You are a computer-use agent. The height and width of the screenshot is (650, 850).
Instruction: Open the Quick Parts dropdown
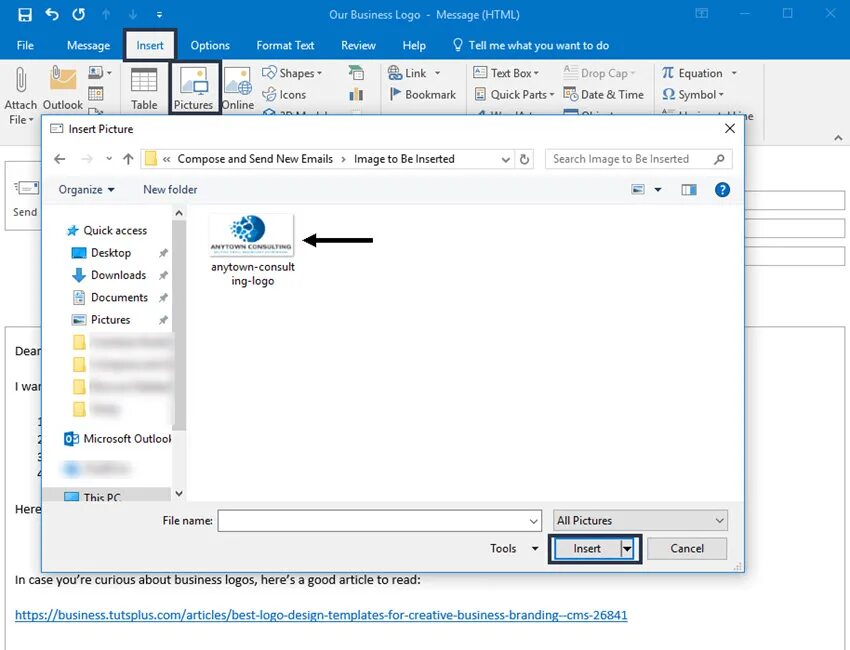click(x=514, y=94)
